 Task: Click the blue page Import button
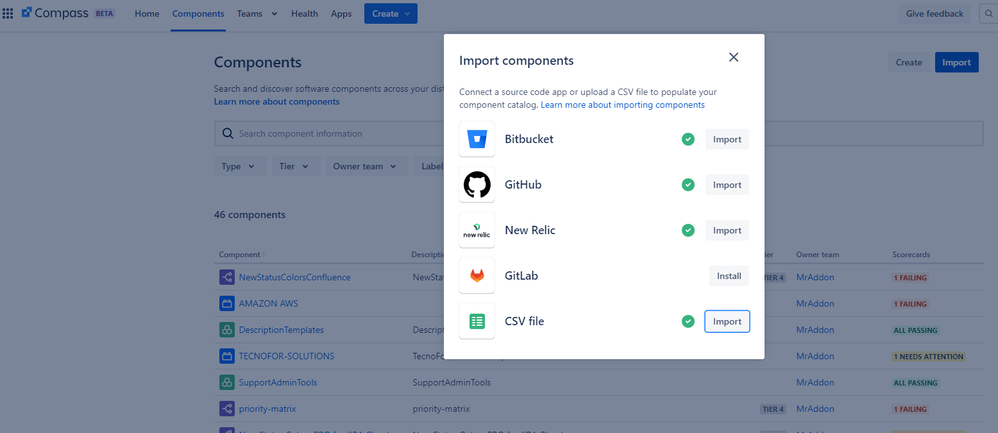tap(956, 62)
